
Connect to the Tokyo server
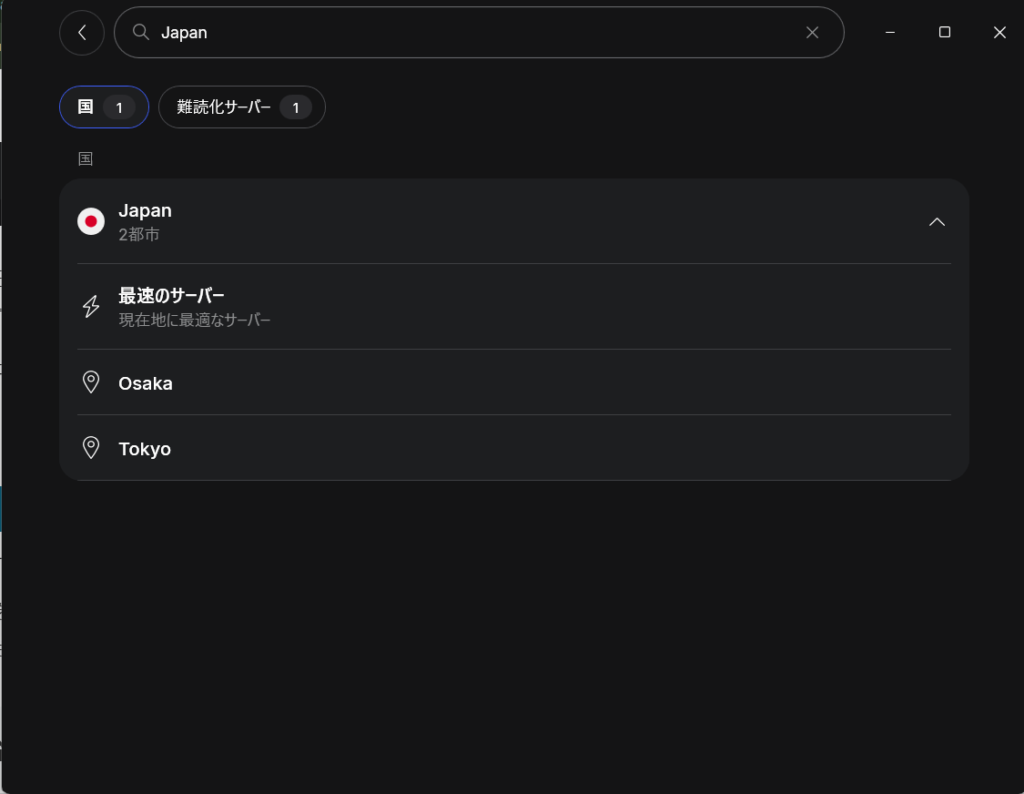[514, 449]
